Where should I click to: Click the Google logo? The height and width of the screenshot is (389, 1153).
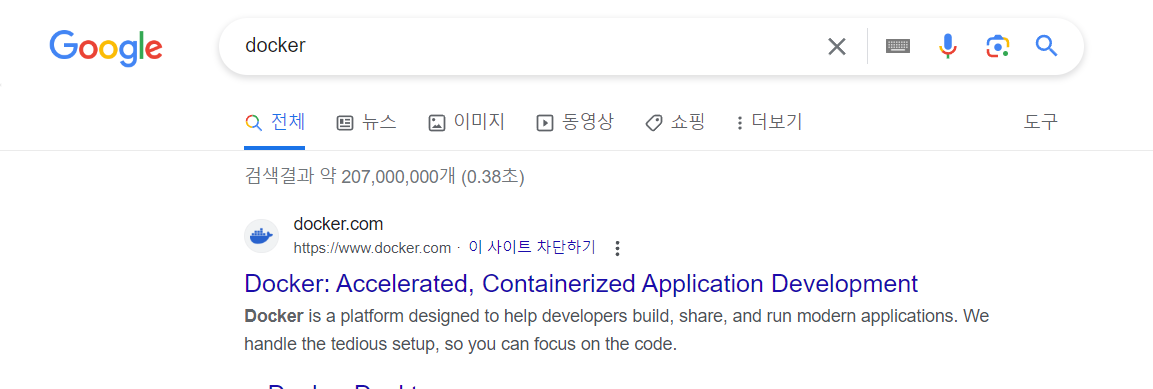coord(106,48)
